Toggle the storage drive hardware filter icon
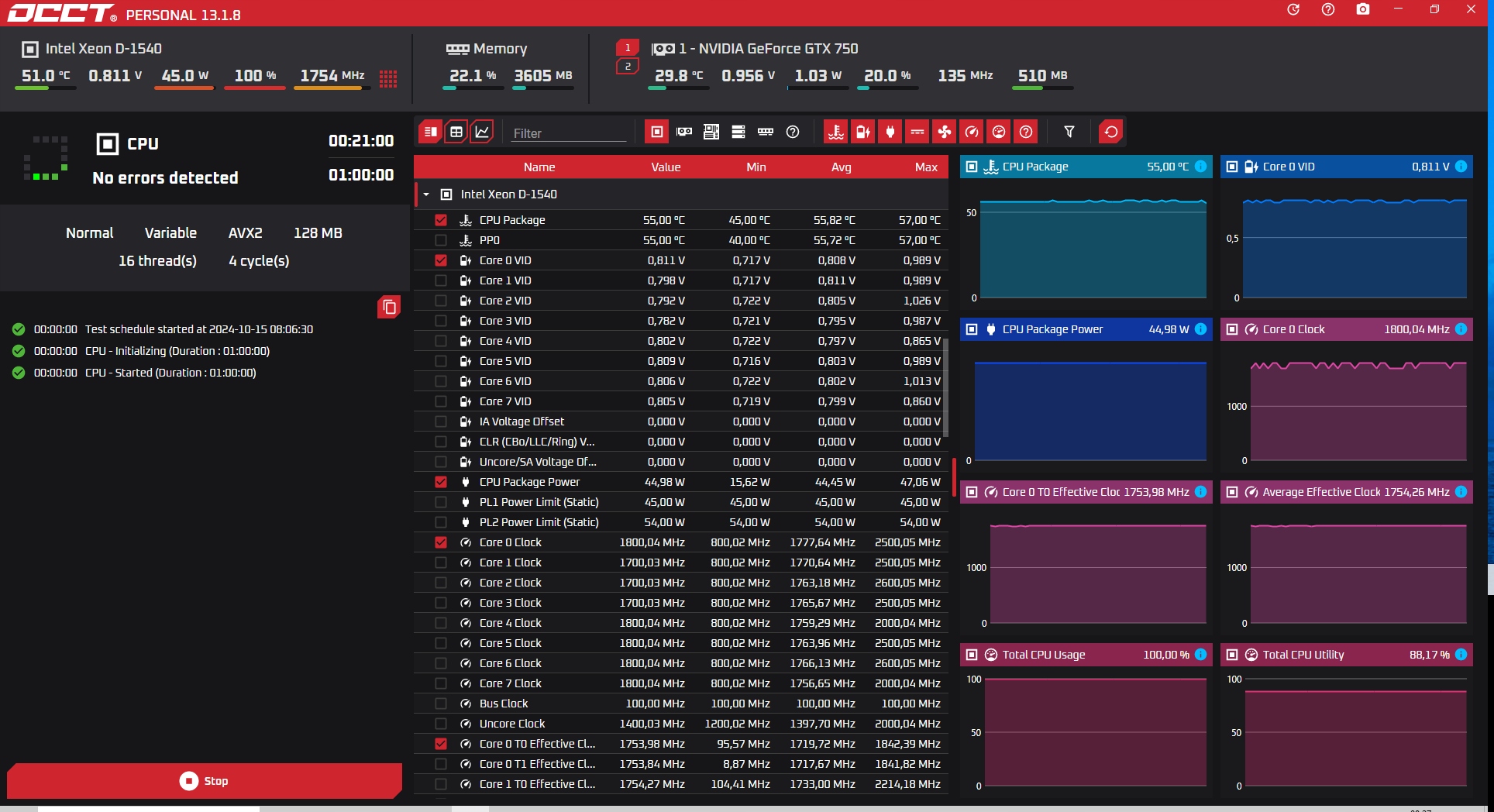 738,132
